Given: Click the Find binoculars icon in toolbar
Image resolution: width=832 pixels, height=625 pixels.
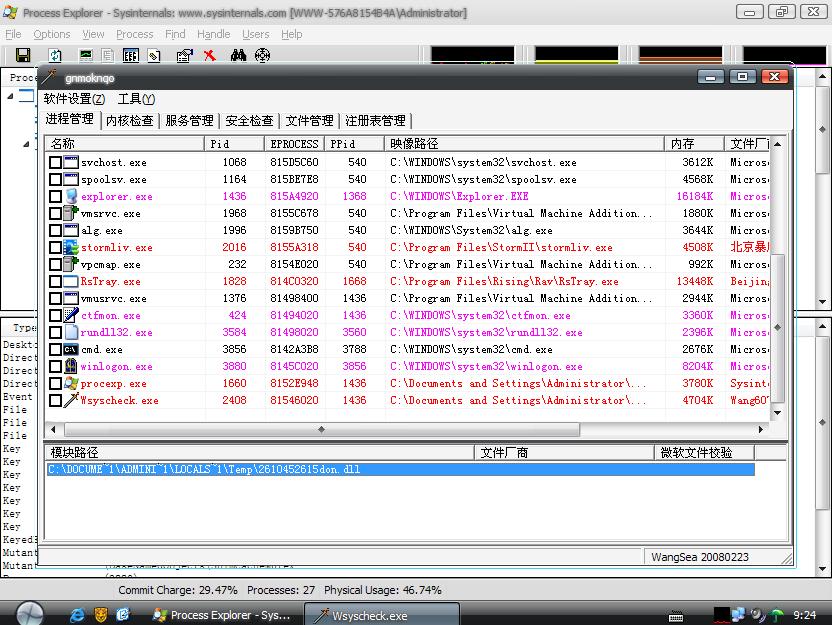Looking at the screenshot, I should coord(238,55).
